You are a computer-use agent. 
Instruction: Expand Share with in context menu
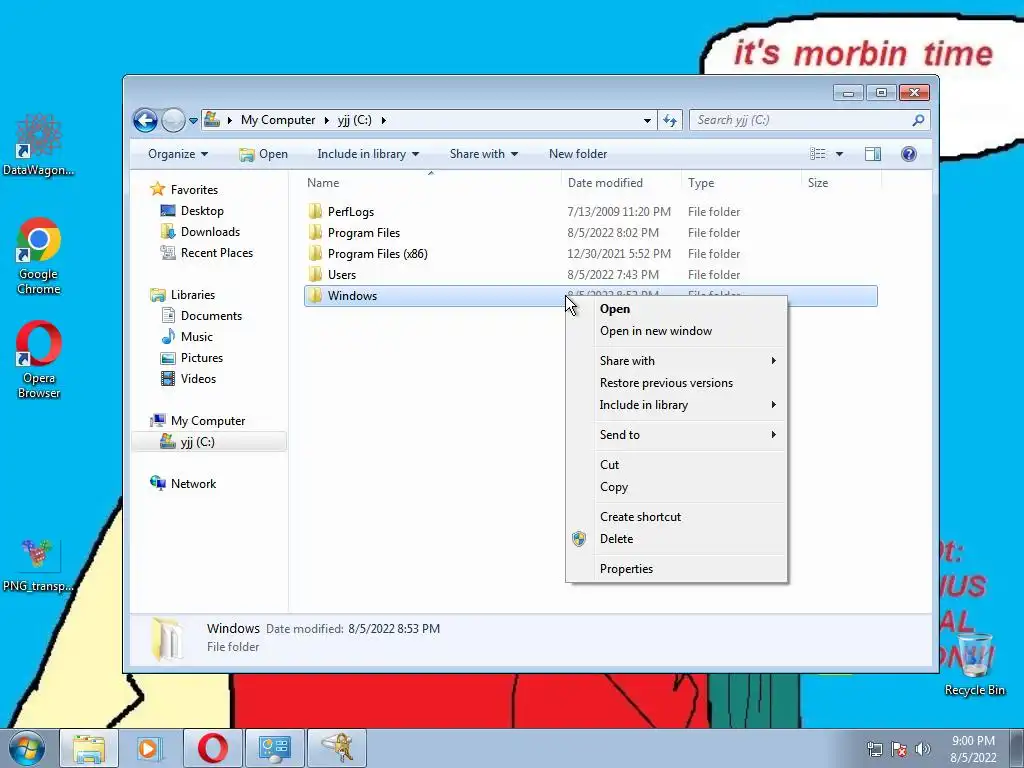click(x=677, y=360)
